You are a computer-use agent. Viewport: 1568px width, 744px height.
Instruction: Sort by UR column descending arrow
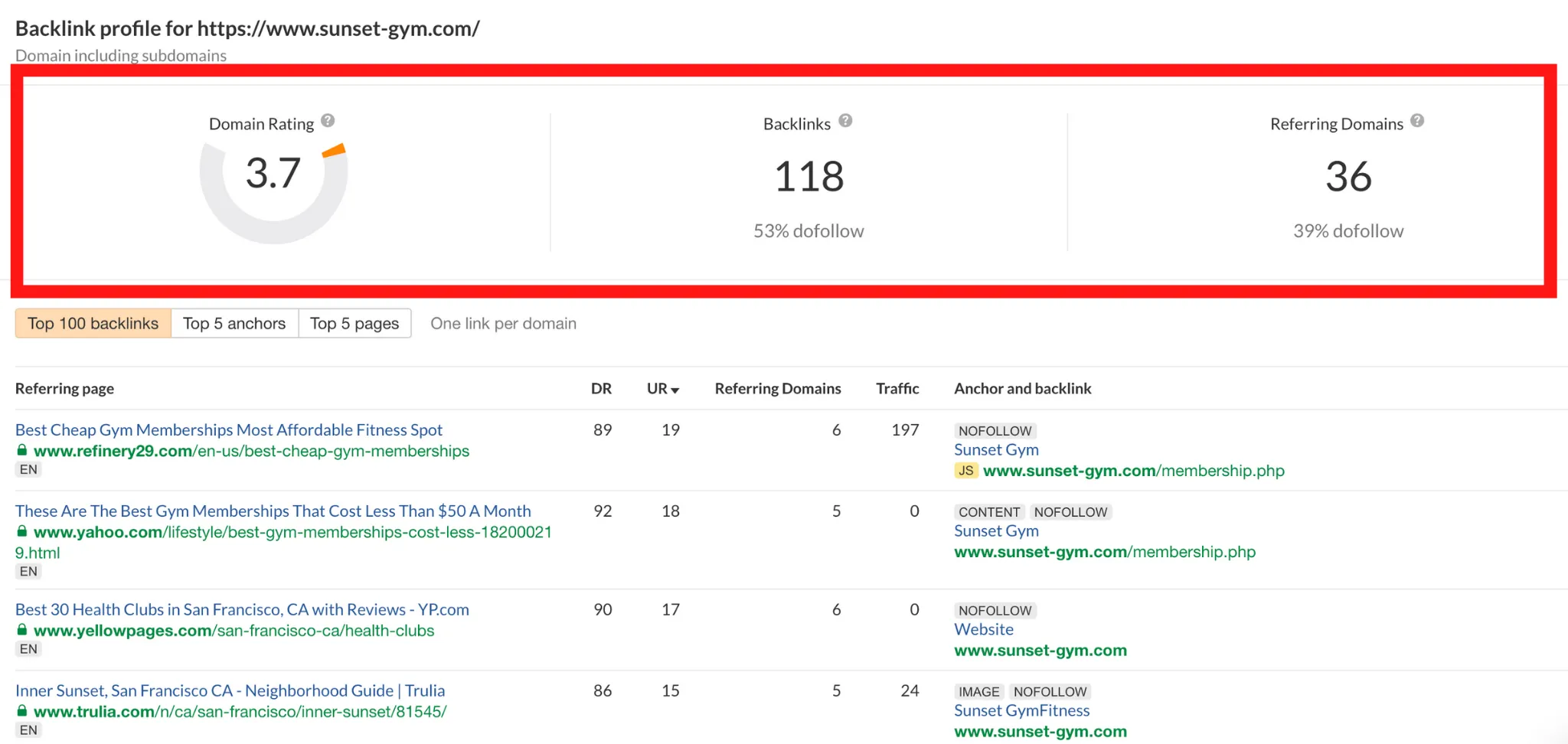(675, 390)
